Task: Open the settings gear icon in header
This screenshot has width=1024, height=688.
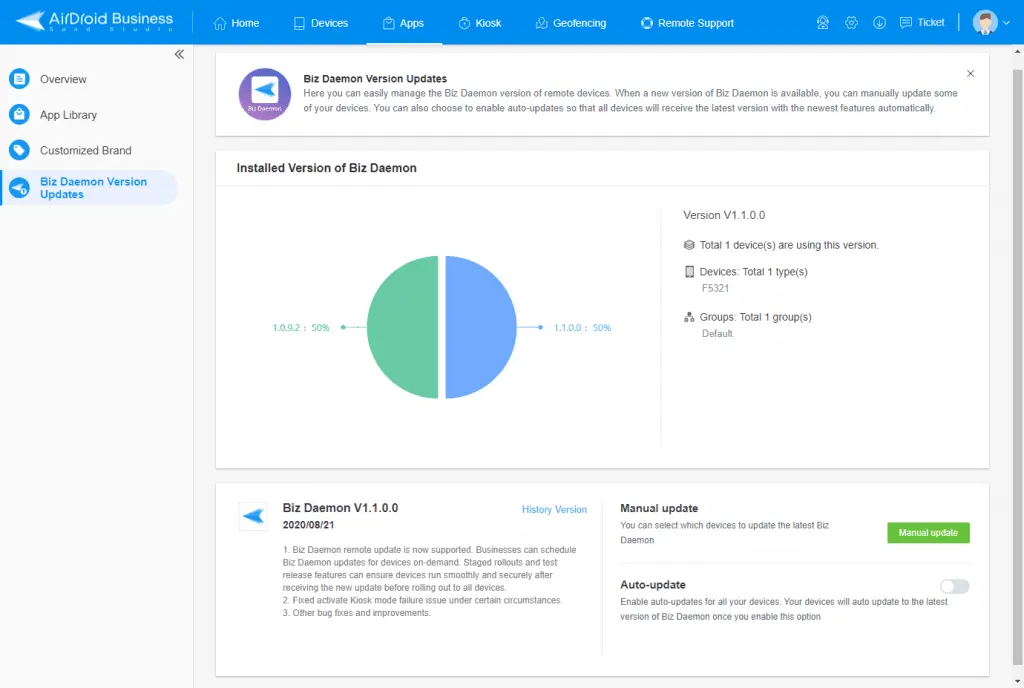Action: pos(851,23)
